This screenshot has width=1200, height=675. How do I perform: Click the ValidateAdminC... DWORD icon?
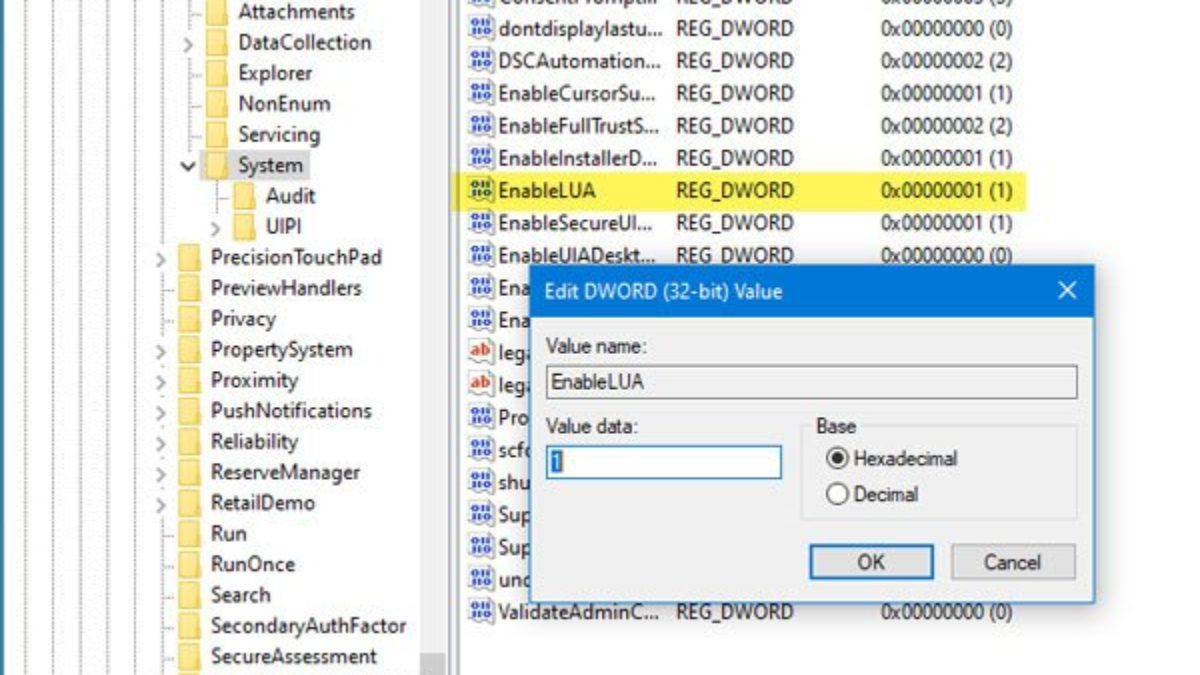[482, 612]
